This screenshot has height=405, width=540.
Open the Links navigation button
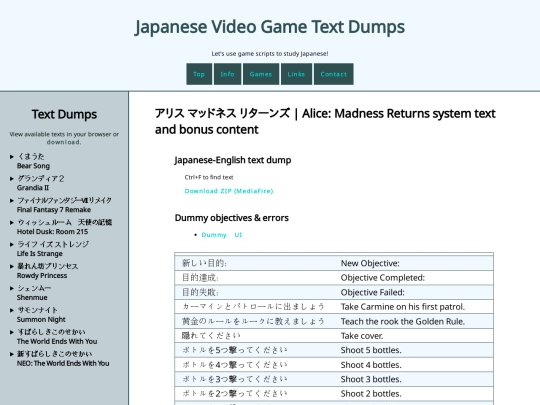(296, 74)
